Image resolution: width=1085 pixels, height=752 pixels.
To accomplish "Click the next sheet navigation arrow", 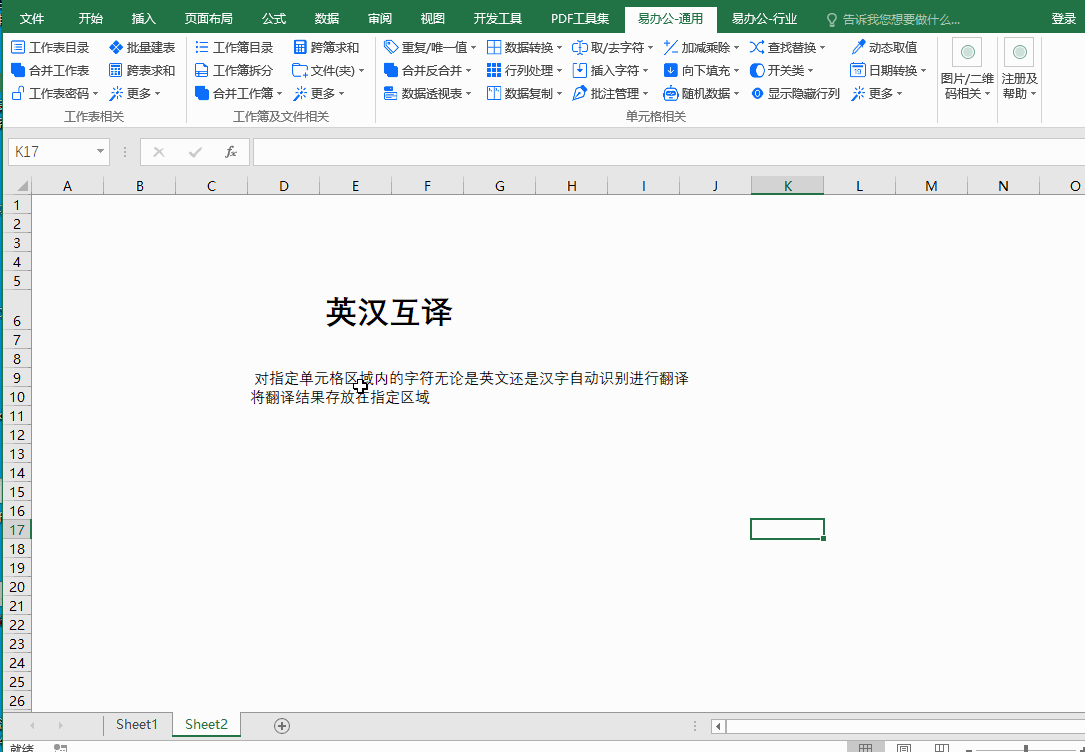I will pos(61,726).
